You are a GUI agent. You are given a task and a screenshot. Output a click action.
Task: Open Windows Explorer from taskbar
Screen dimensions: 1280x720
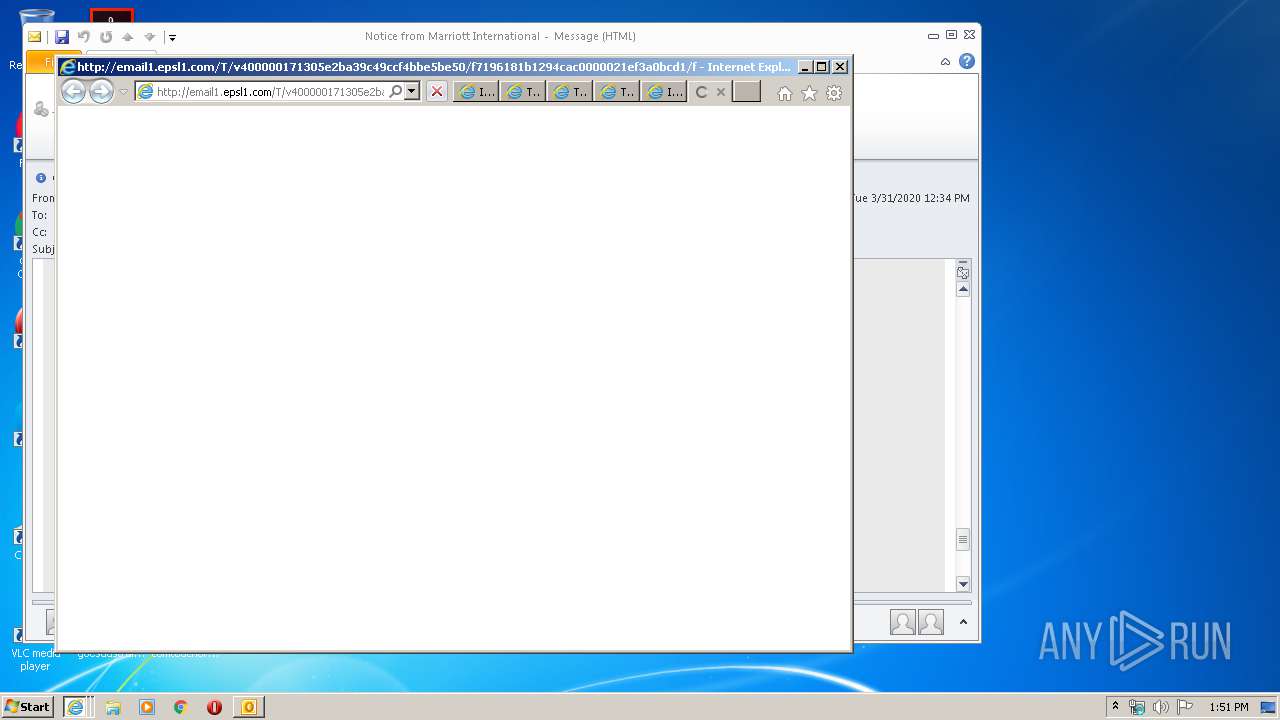[x=113, y=707]
